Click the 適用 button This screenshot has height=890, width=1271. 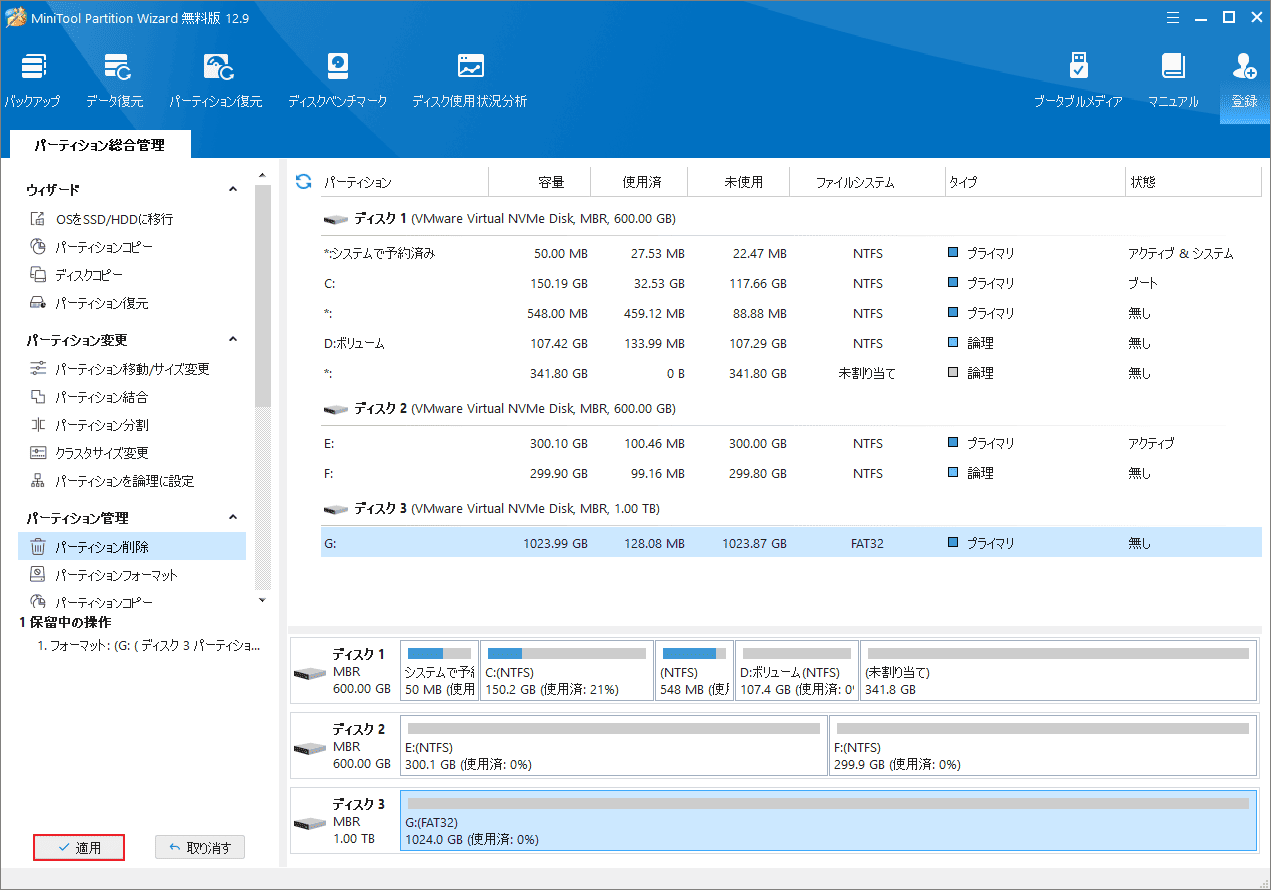coord(79,848)
